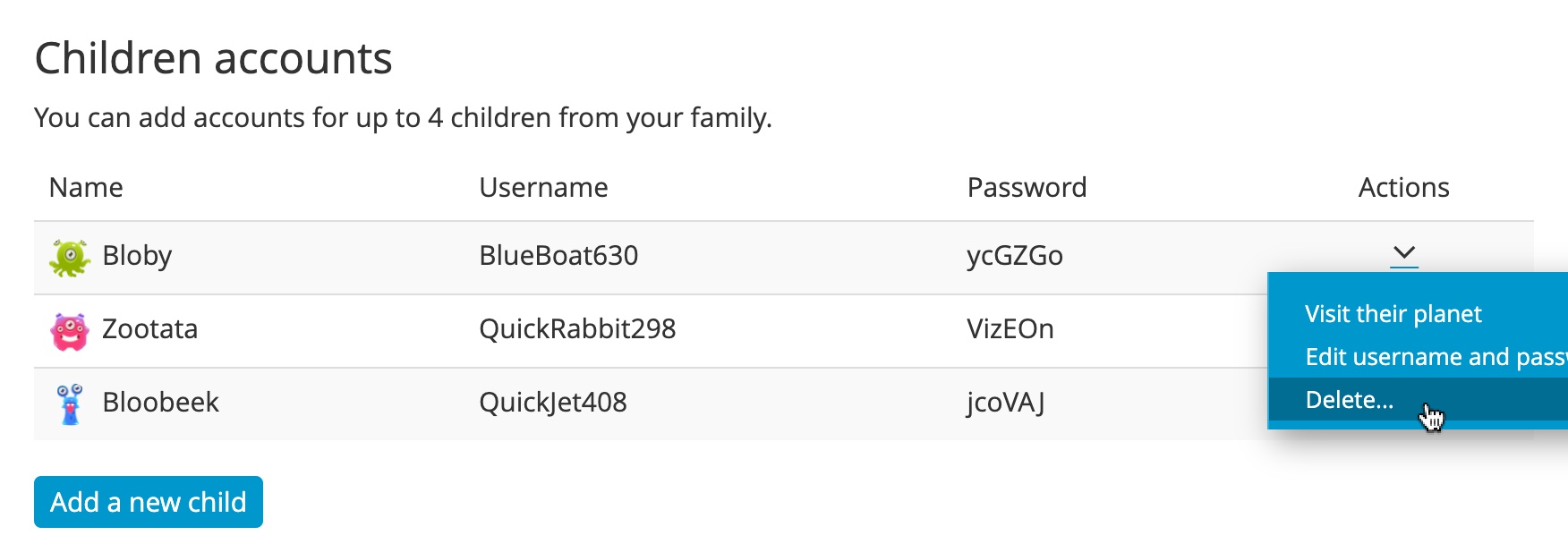
Task: Click the name Bloby
Action: [137, 256]
